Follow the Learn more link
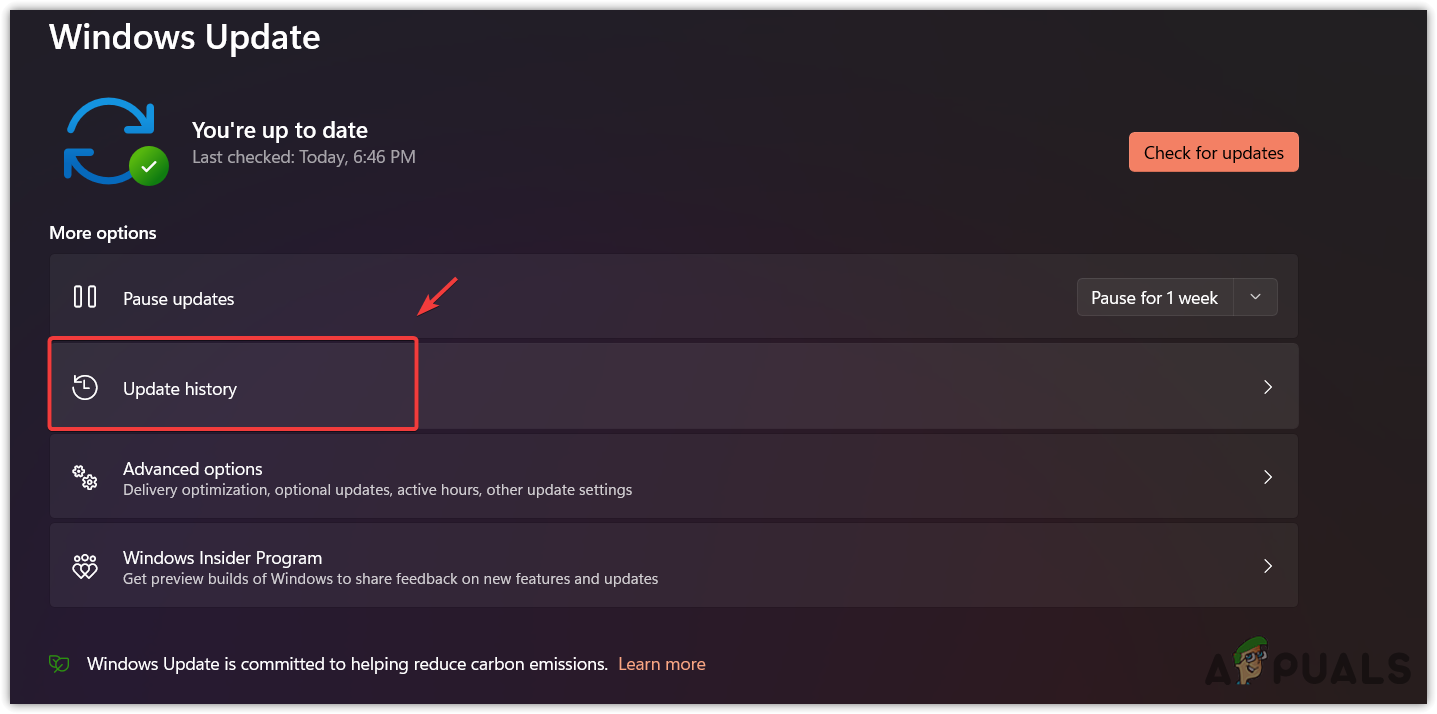 [x=662, y=664]
